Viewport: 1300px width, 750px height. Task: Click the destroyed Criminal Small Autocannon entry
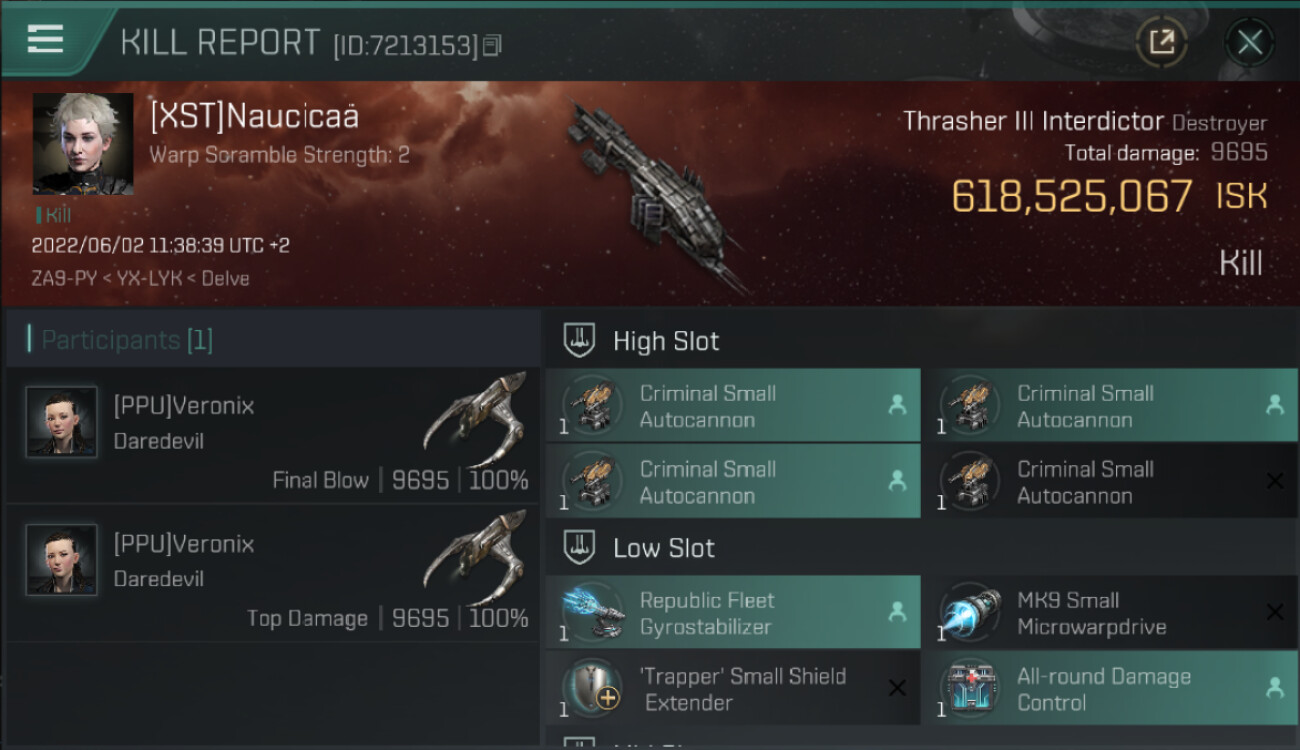coord(1110,481)
